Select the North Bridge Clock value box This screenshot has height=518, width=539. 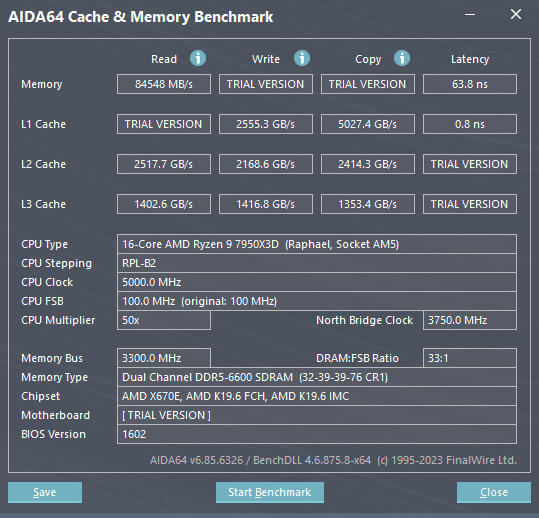point(470,320)
